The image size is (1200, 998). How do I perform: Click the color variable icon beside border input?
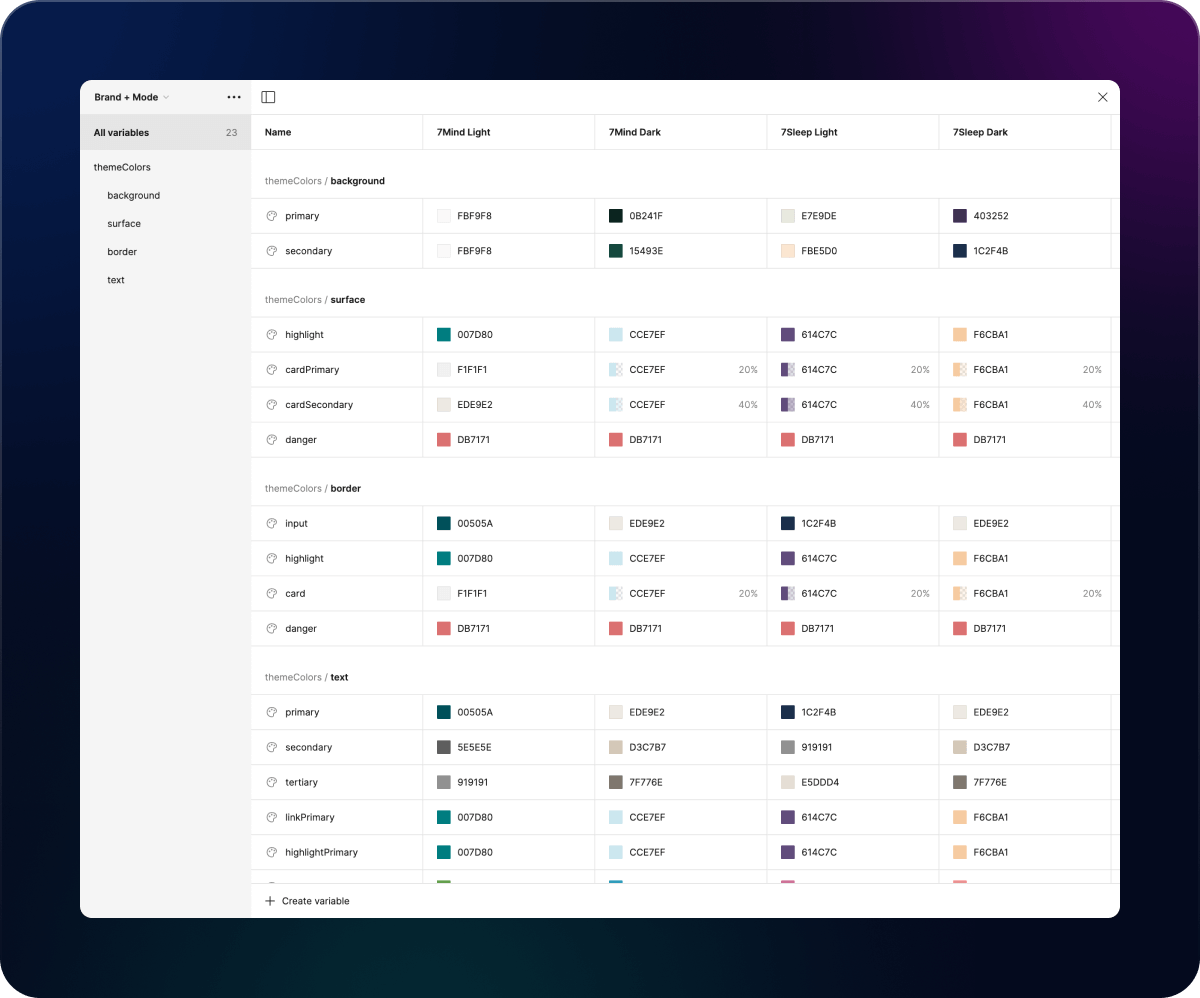point(271,523)
